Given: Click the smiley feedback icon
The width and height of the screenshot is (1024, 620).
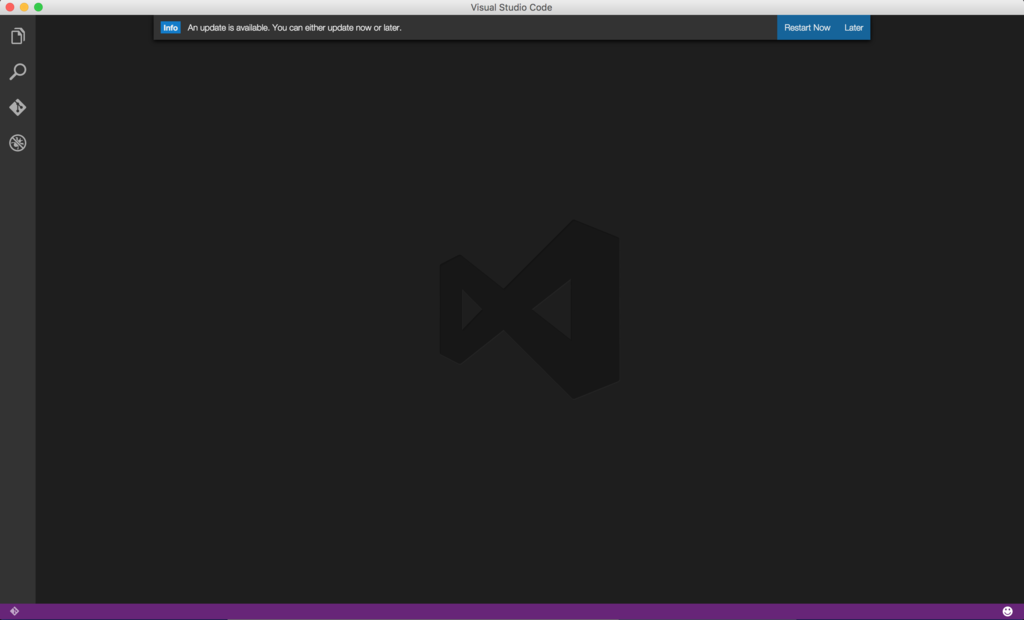Looking at the screenshot, I should click(1008, 612).
